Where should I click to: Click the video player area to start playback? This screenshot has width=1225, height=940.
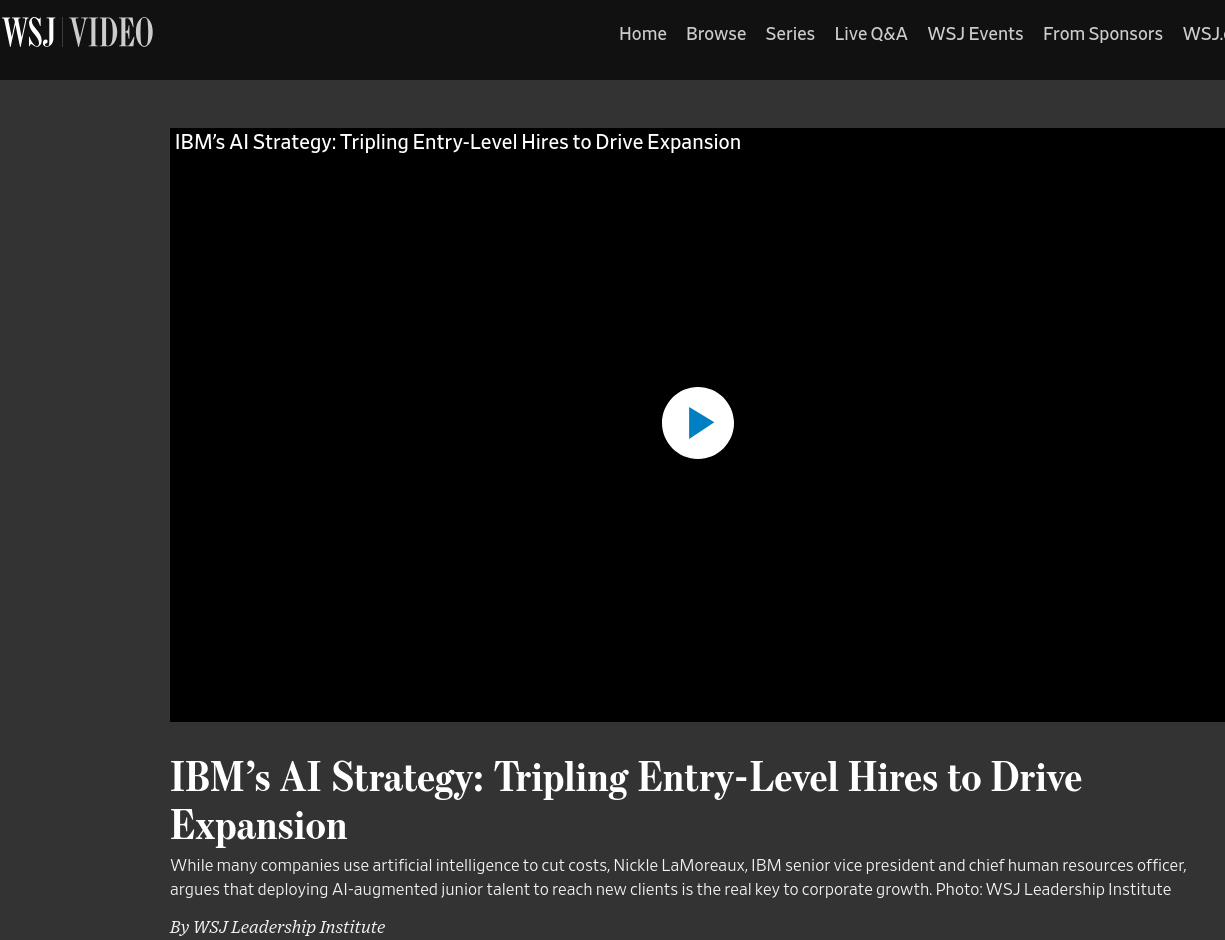point(697,423)
